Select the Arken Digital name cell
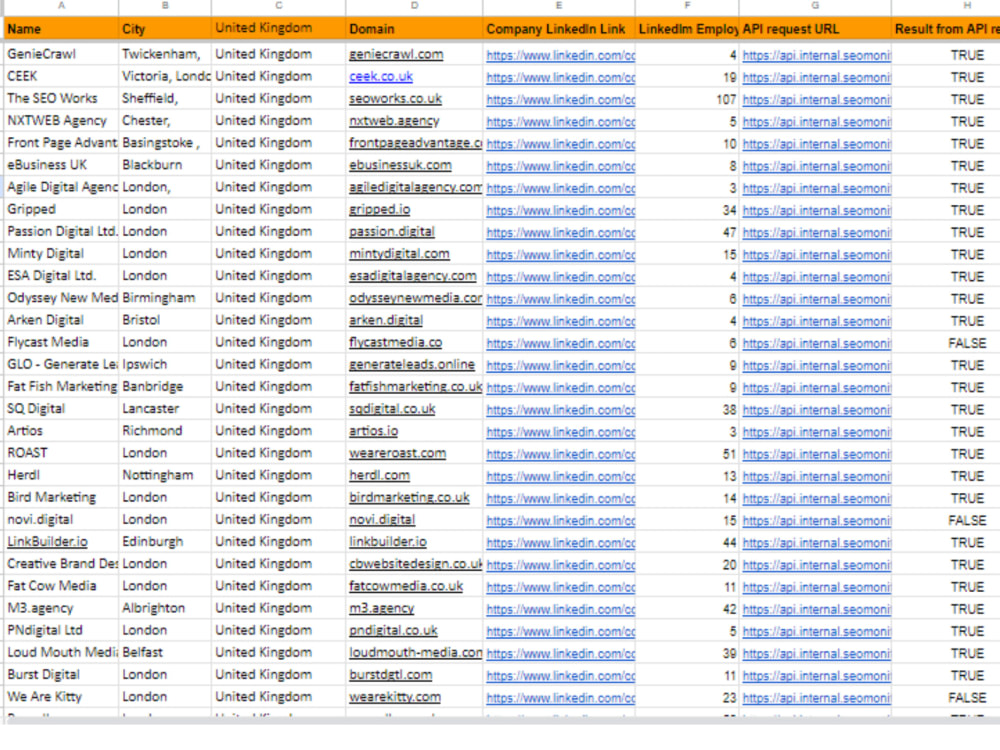Screen dimensions: 1000x750 (61, 320)
